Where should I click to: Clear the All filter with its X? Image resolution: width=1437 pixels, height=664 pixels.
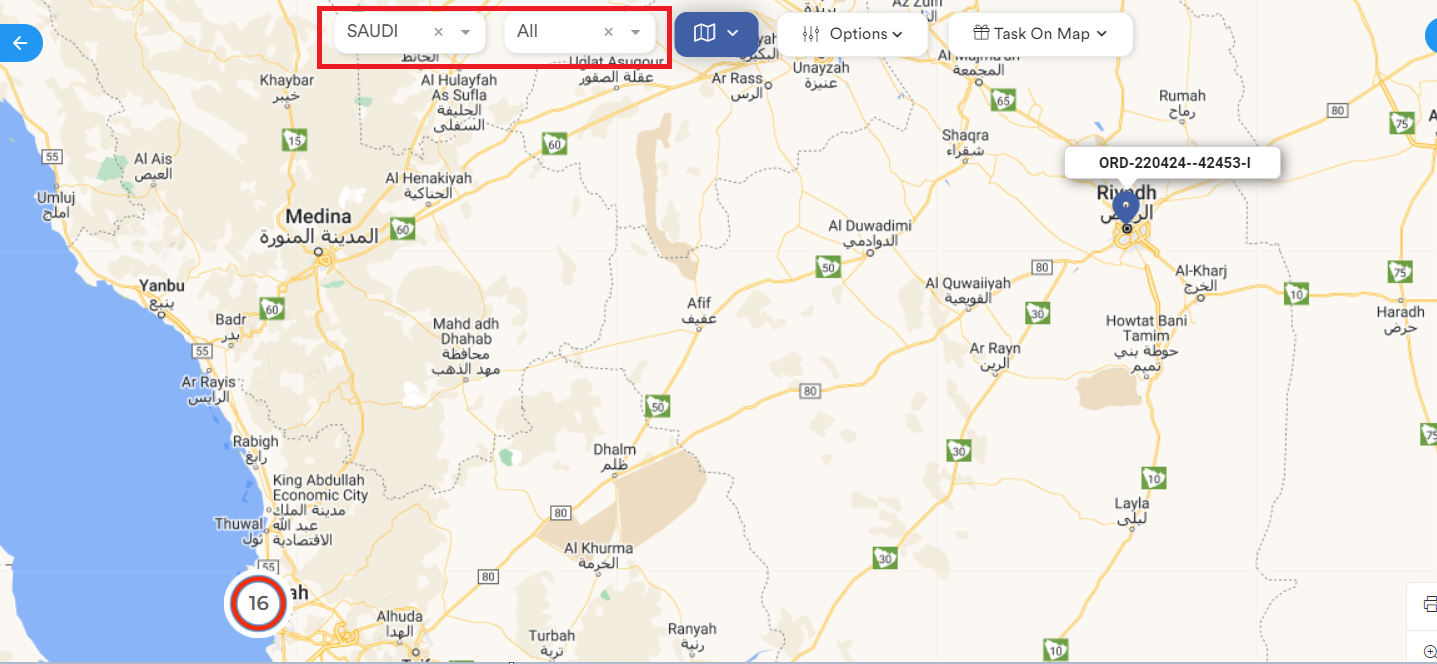(x=608, y=32)
